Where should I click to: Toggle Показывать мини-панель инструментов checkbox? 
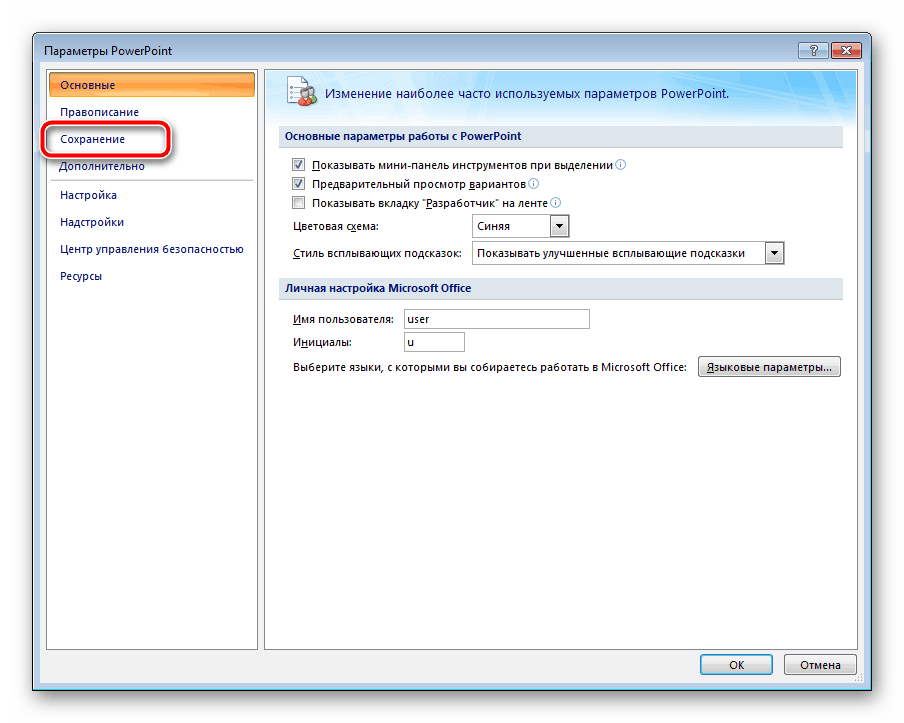coord(298,165)
